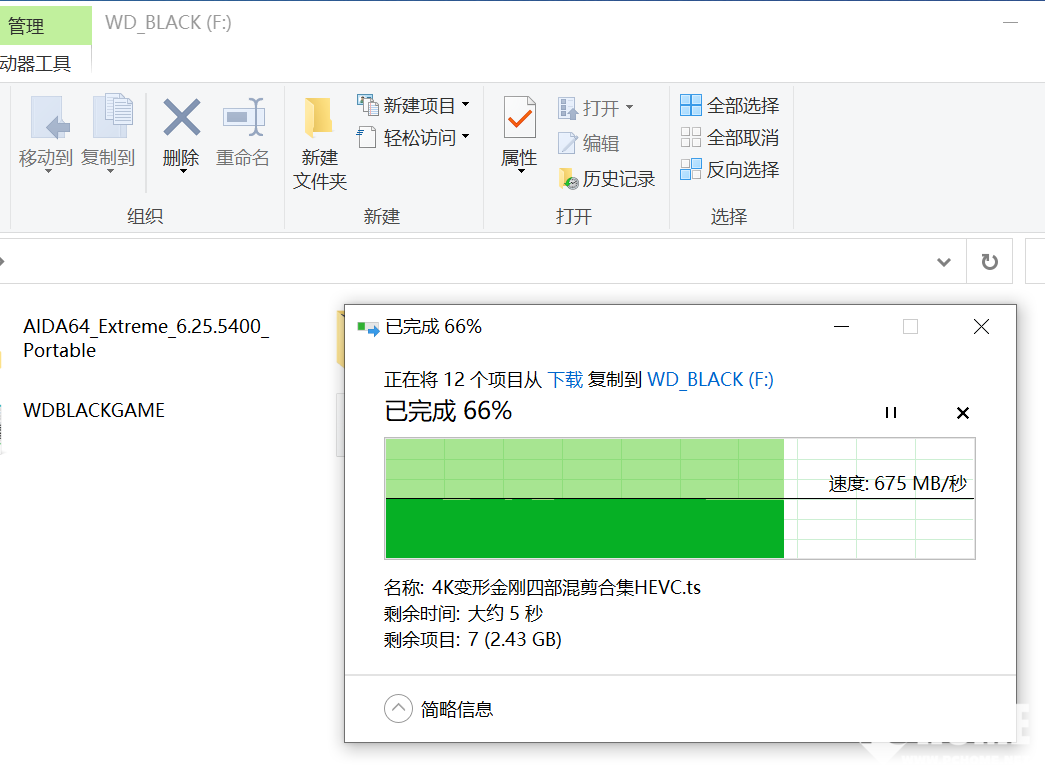This screenshot has height=784, width=1045.
Task: Refresh the address bar location
Action: coord(990,261)
